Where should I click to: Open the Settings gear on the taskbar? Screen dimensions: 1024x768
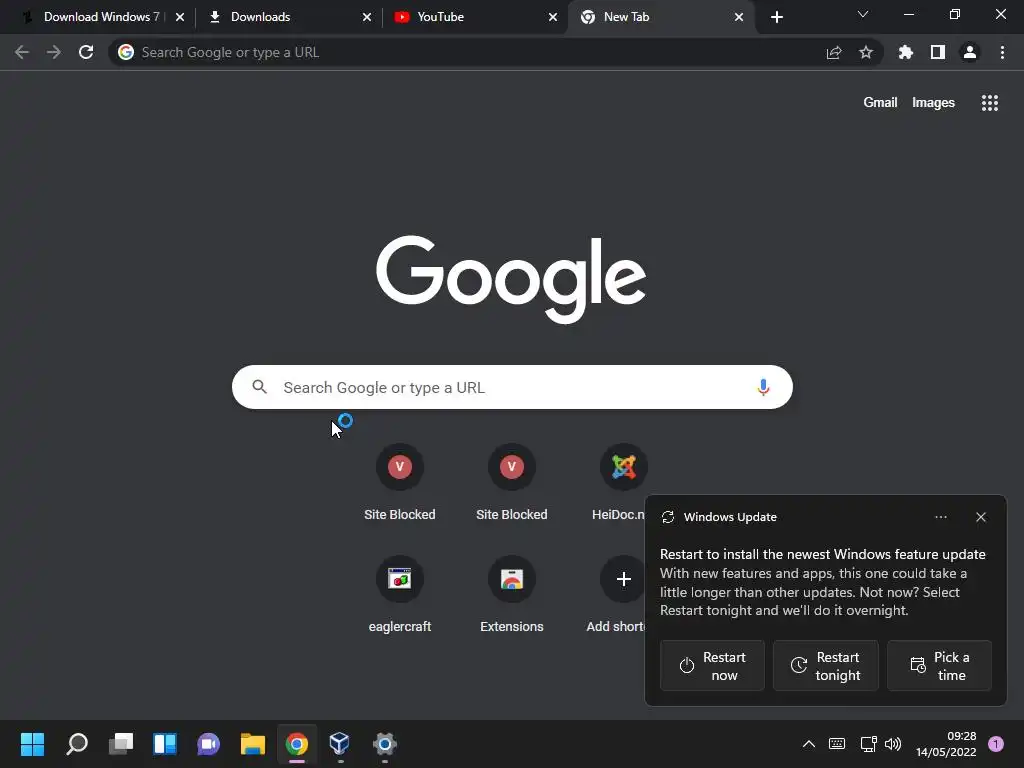(385, 744)
